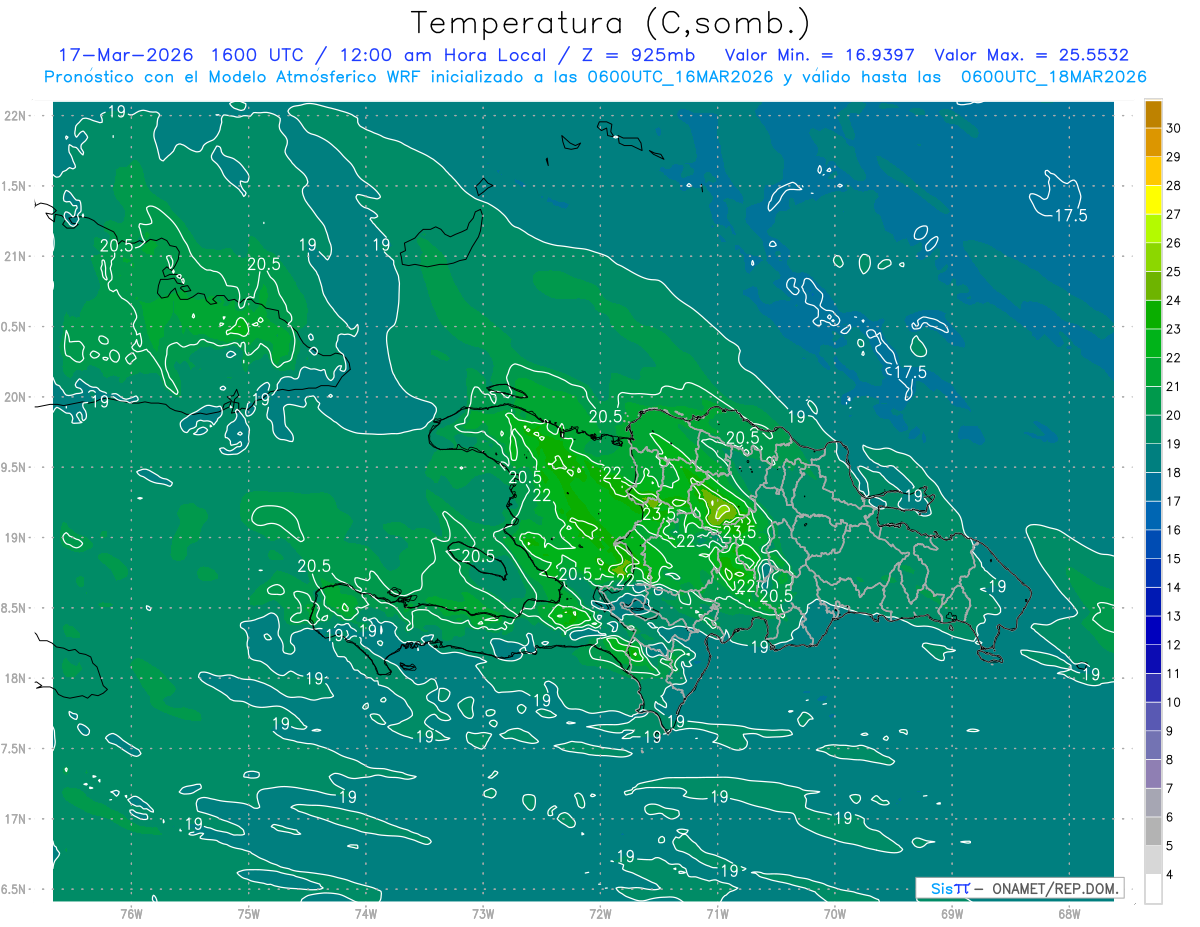Click the "Valor Max. = 25.5532" text
This screenshot has width=1200, height=927.
1032,55
